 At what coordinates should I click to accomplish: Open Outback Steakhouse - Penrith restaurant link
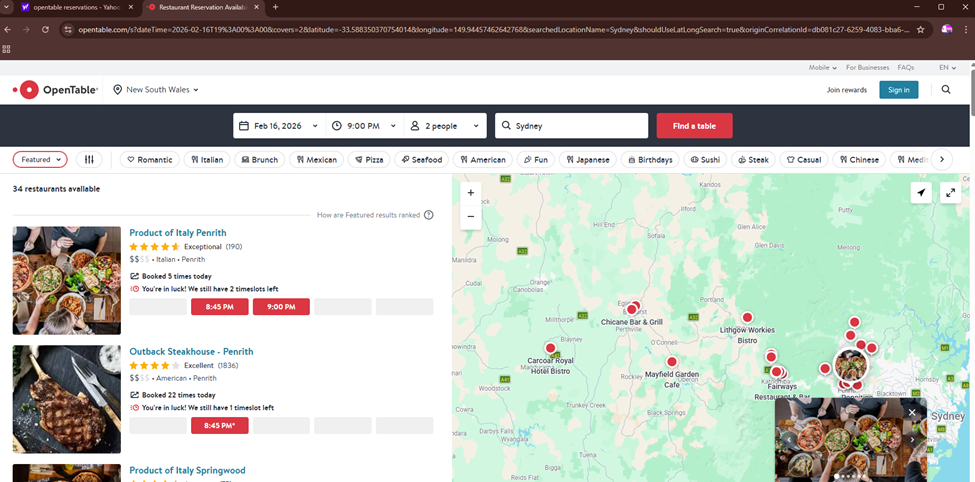click(192, 351)
